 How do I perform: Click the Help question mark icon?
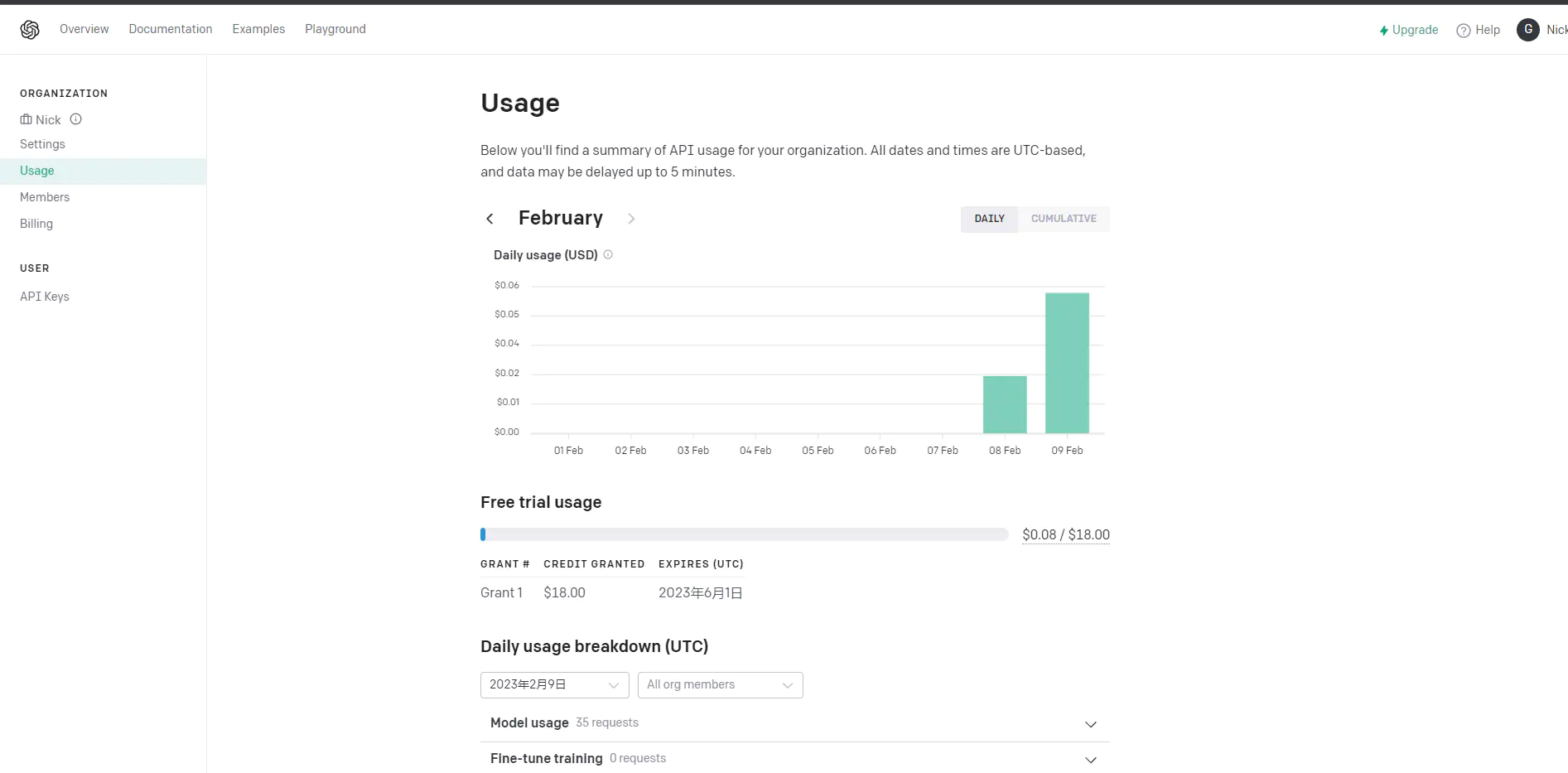[1464, 31]
